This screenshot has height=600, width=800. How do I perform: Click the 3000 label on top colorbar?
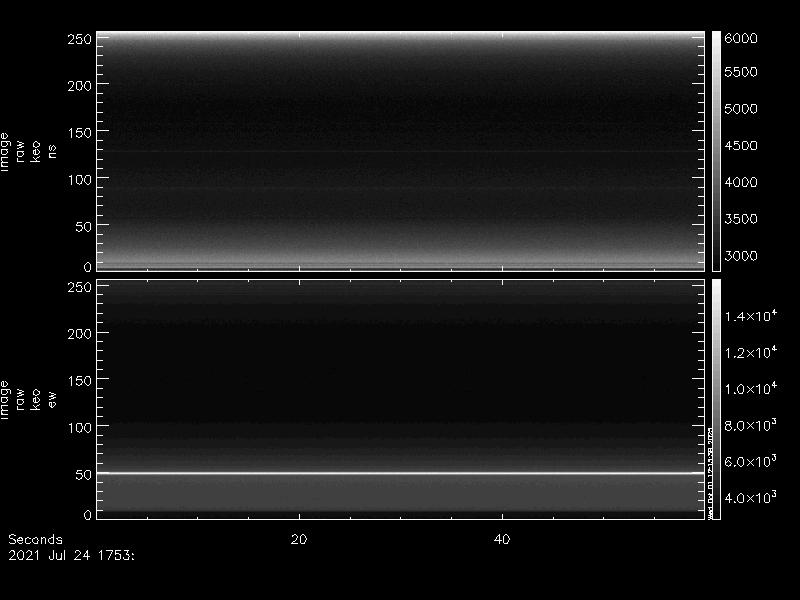click(x=741, y=256)
